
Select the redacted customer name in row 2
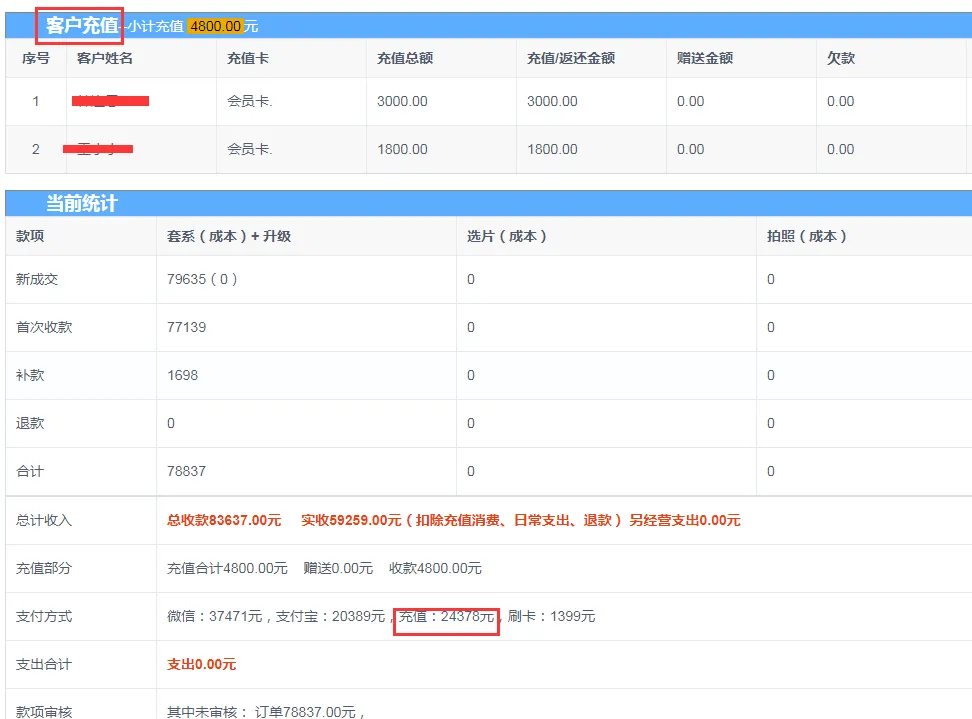click(x=99, y=149)
